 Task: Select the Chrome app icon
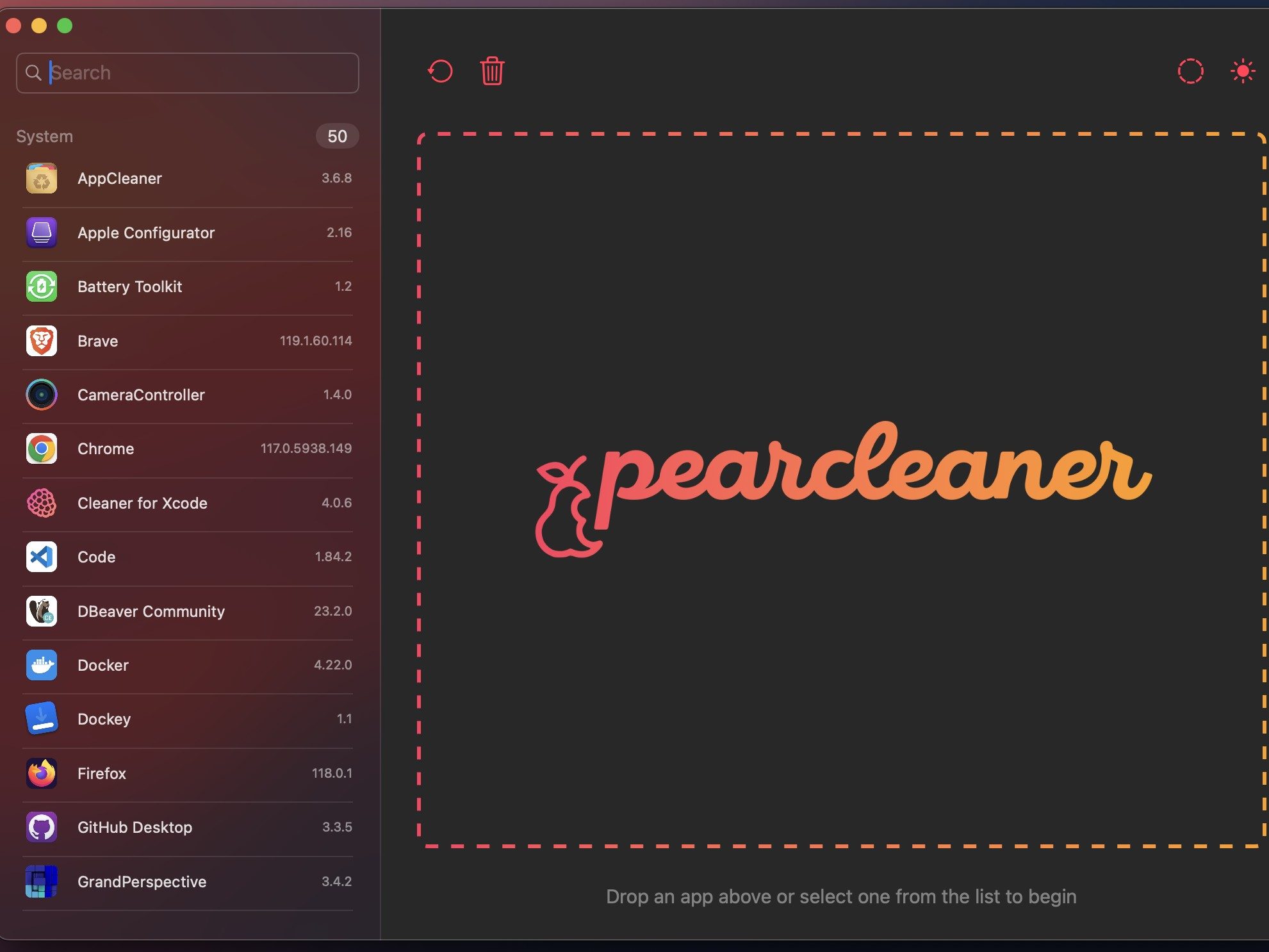coord(42,448)
